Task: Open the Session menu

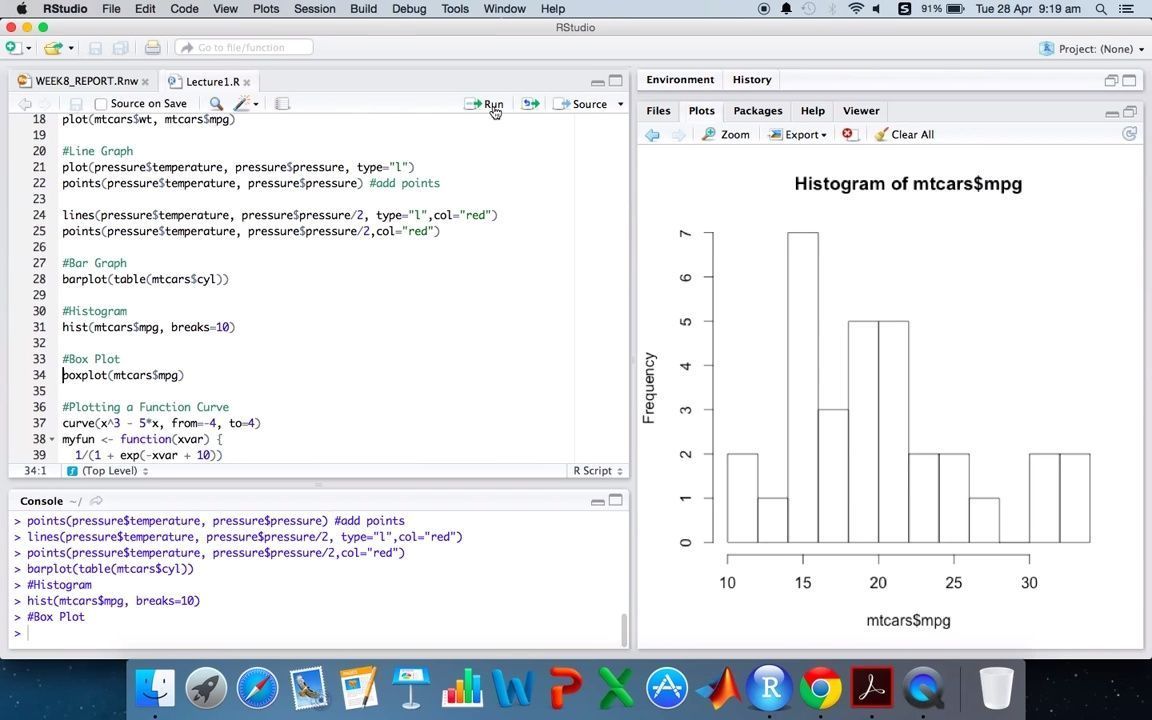Action: [x=314, y=8]
